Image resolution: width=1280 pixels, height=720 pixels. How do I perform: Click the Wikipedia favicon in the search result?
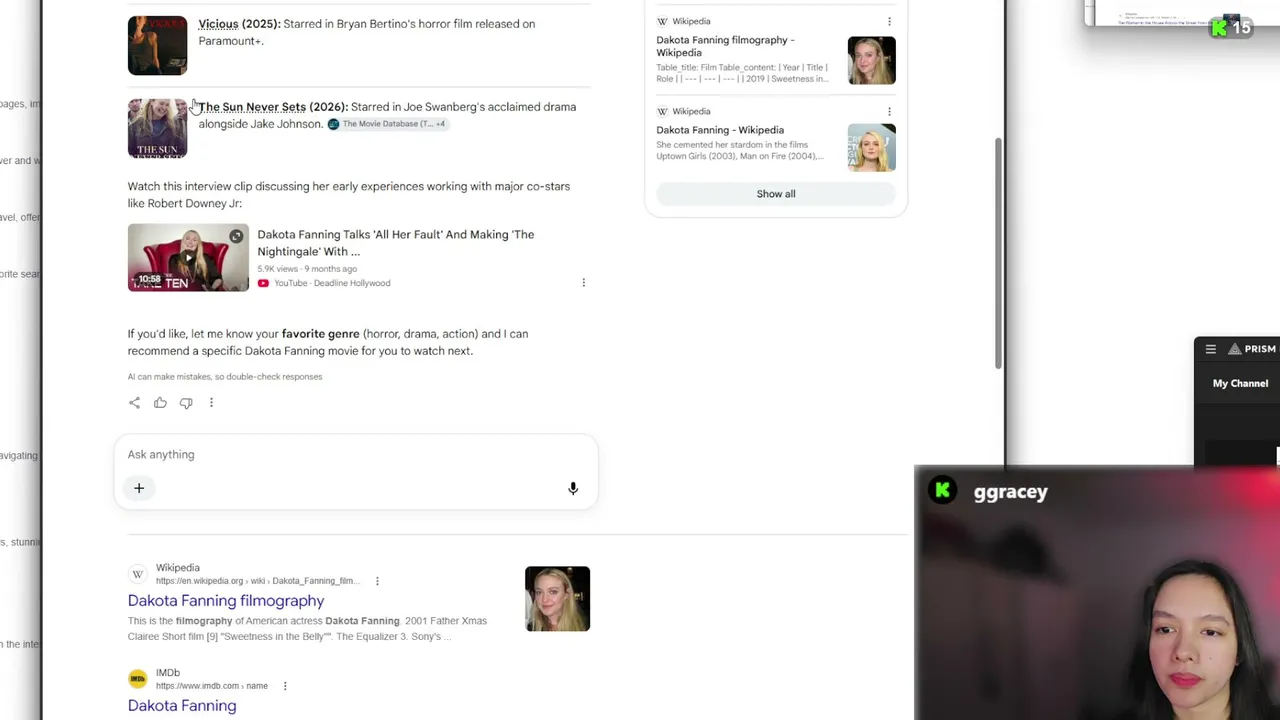(x=138, y=574)
